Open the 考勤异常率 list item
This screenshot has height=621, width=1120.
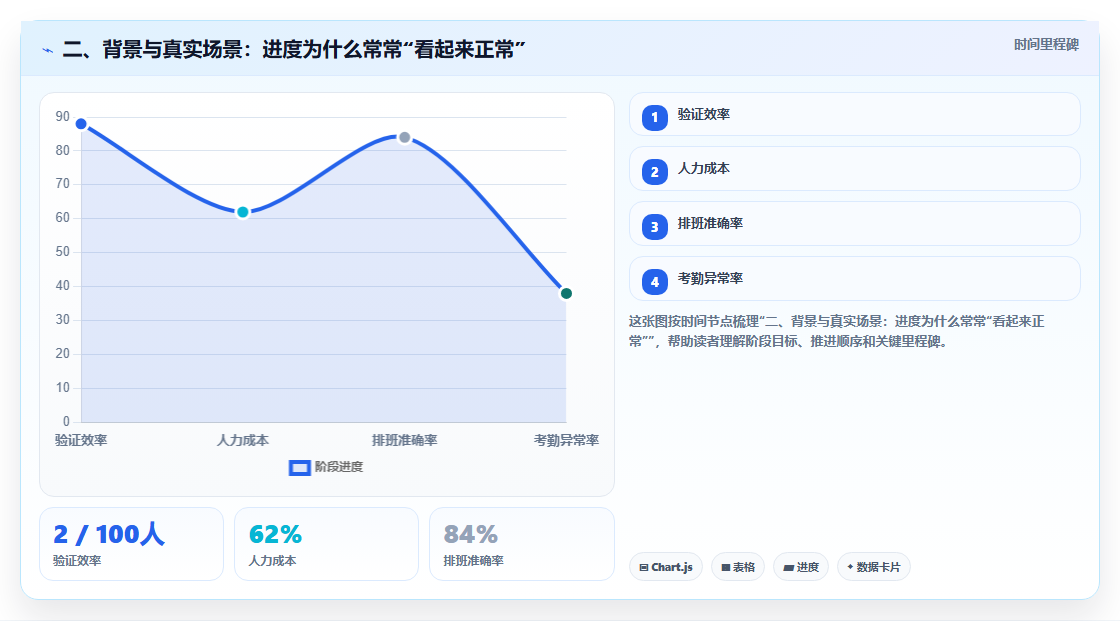click(854, 279)
